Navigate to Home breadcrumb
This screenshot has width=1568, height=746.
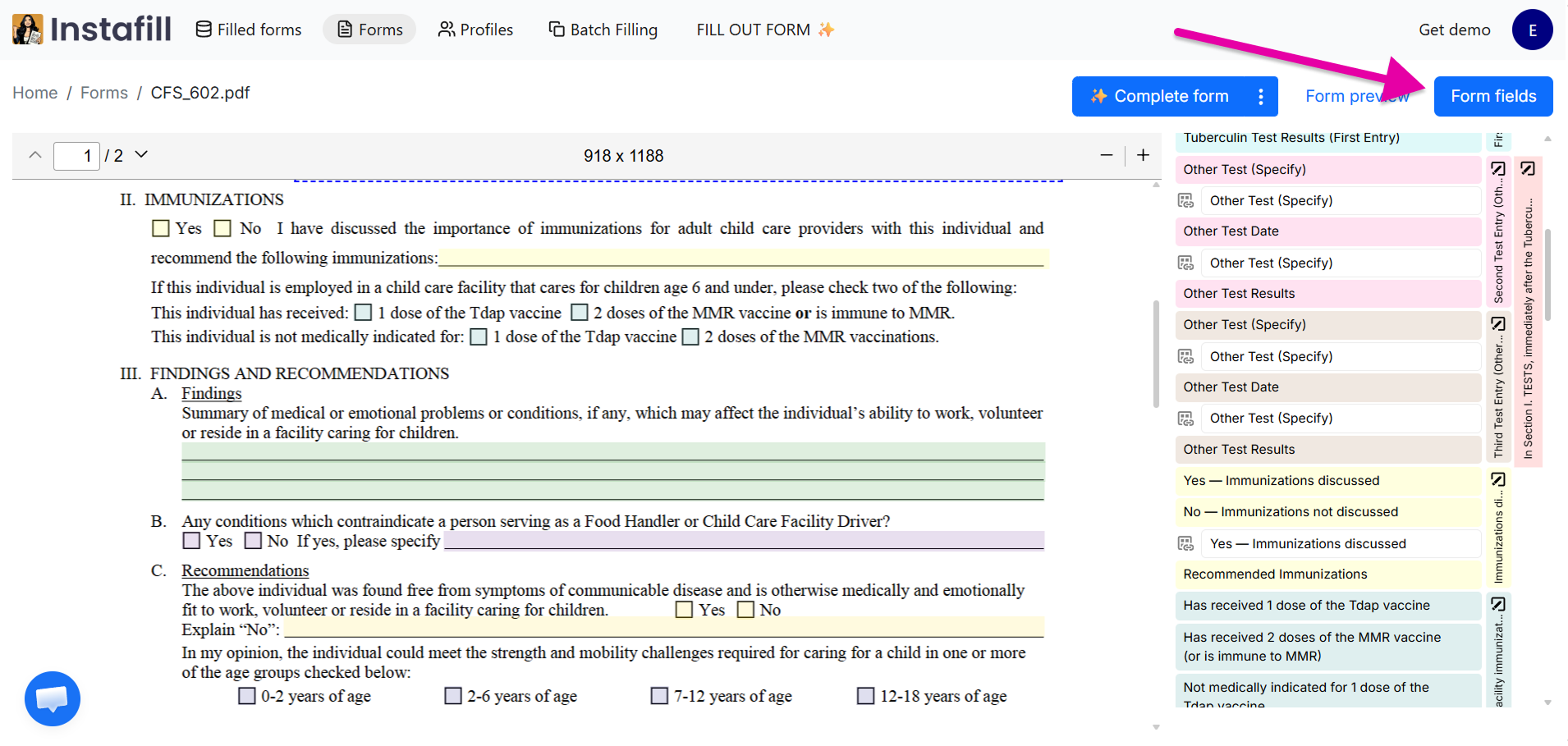[x=35, y=93]
